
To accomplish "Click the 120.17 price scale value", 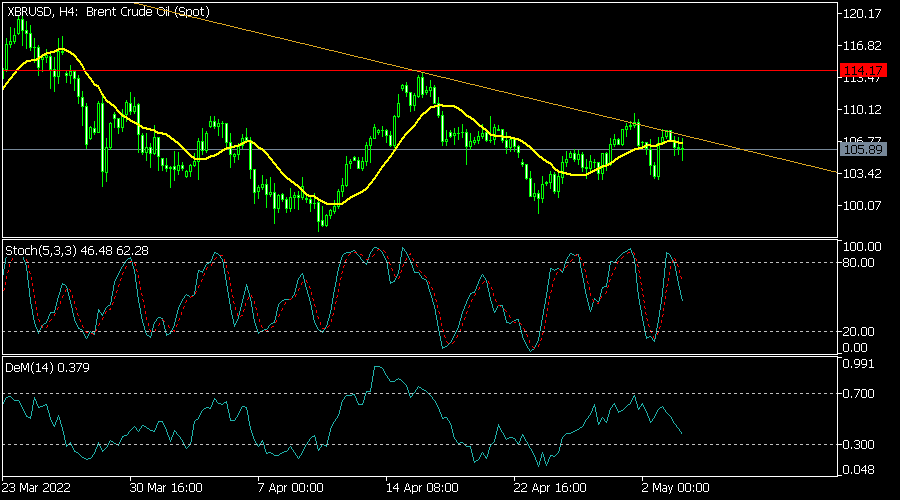I will pos(862,14).
